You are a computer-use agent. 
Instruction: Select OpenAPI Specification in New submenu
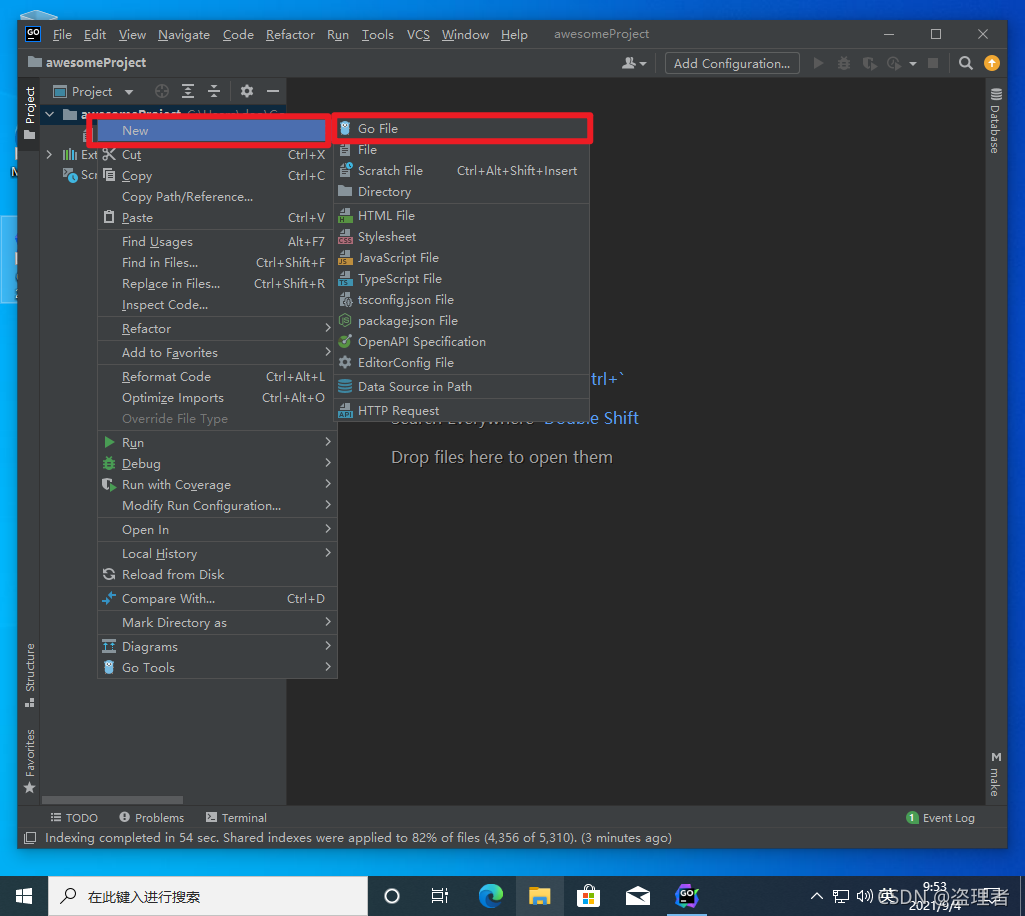(462, 341)
